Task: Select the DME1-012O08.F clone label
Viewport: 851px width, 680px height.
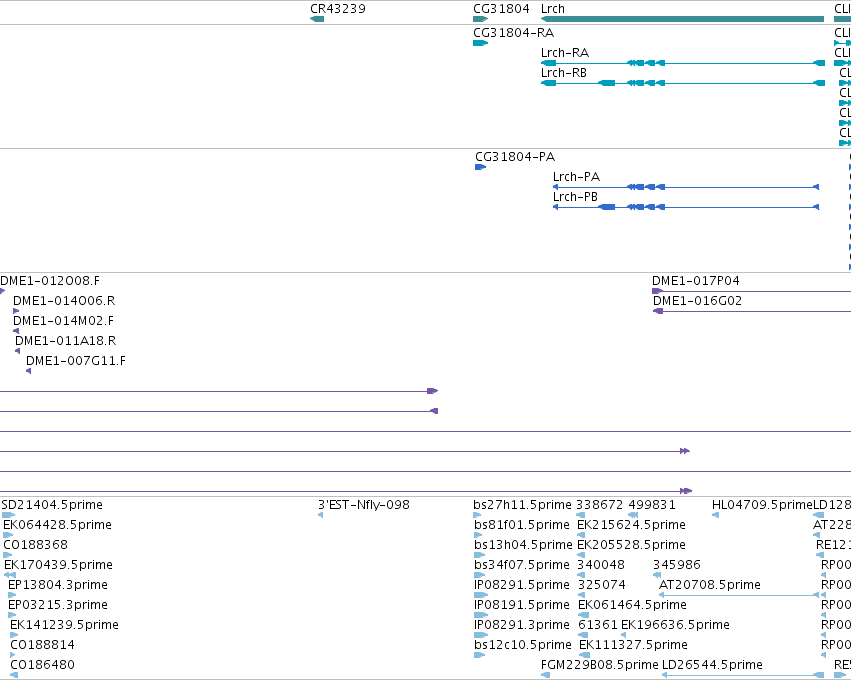Action: [x=50, y=281]
